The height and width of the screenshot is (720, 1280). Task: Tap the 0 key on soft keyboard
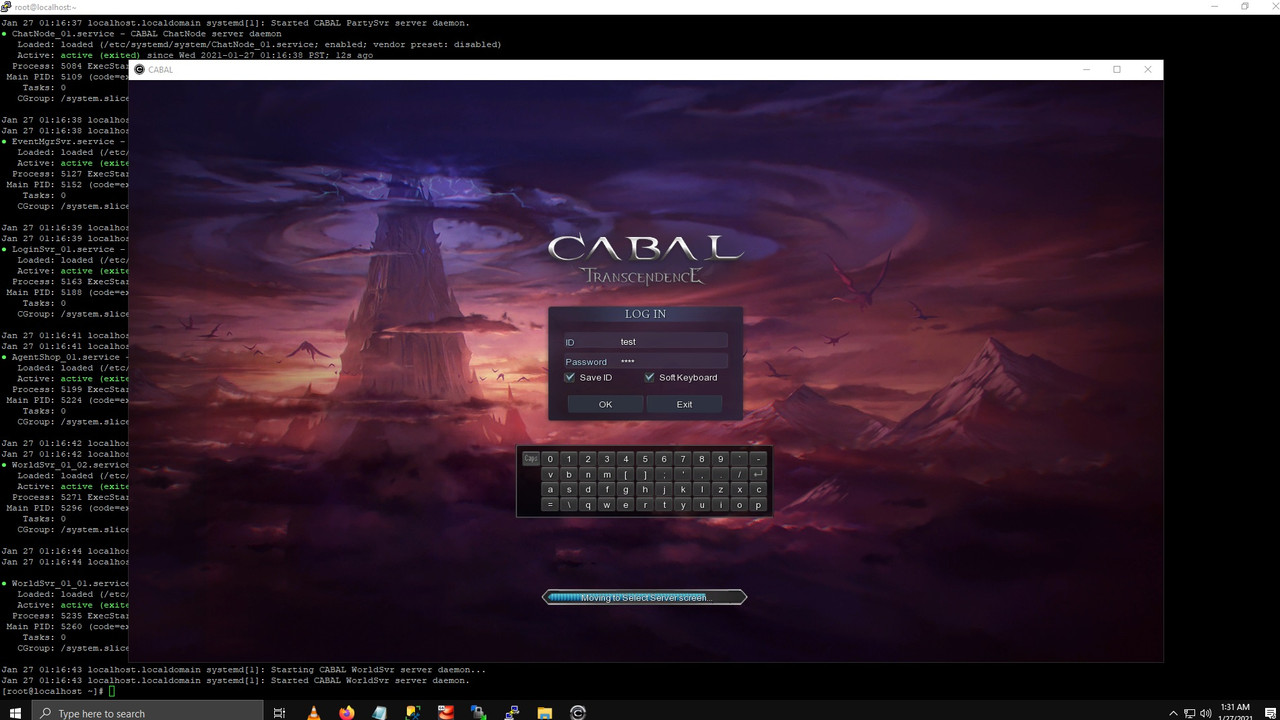click(x=550, y=459)
